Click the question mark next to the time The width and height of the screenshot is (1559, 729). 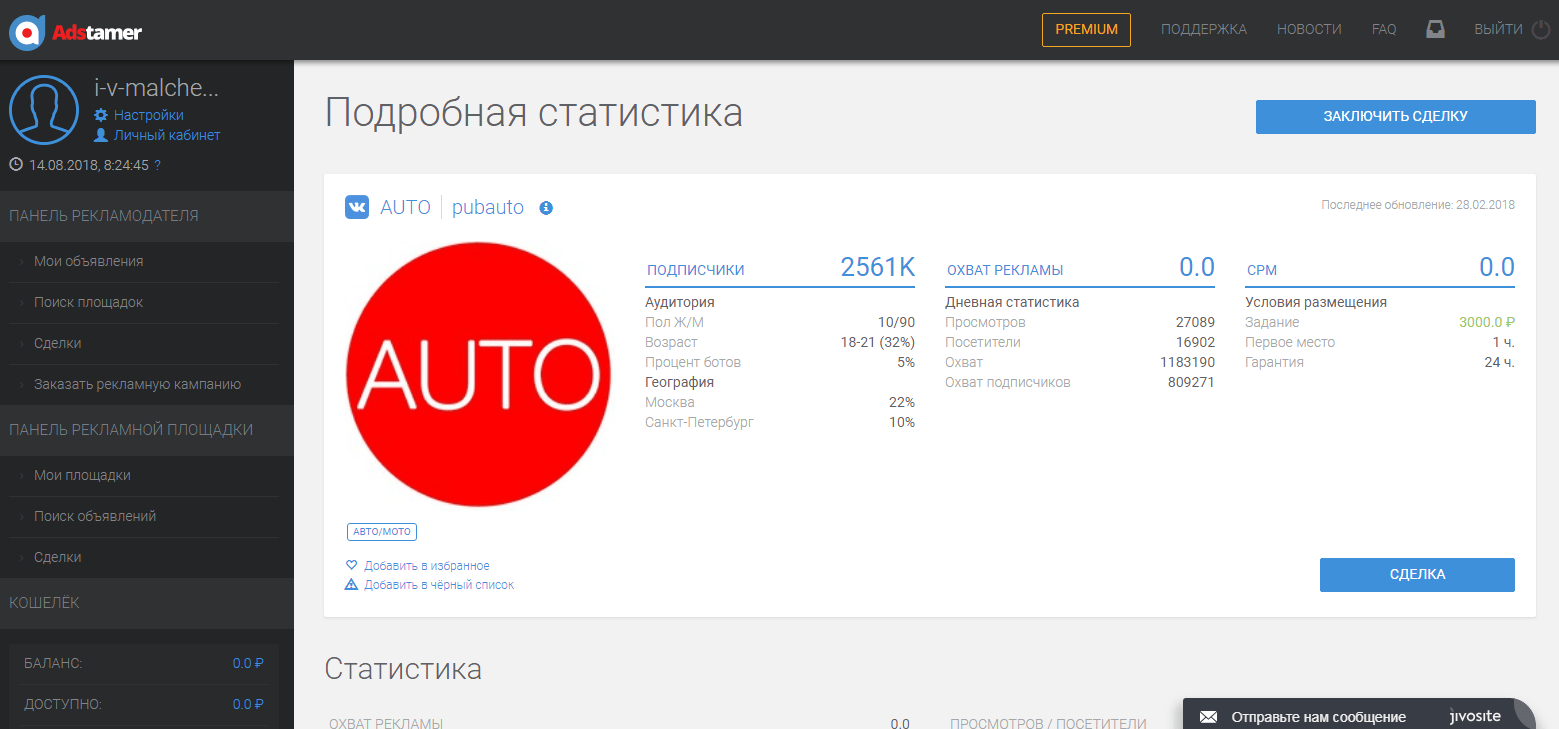157,165
